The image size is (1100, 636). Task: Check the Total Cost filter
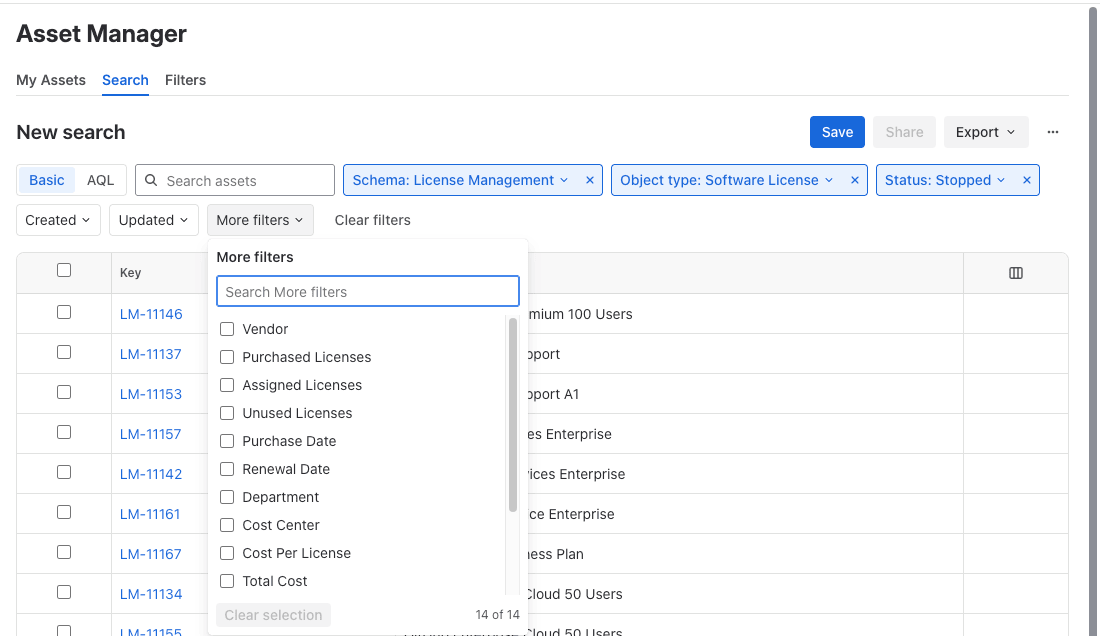coord(227,581)
